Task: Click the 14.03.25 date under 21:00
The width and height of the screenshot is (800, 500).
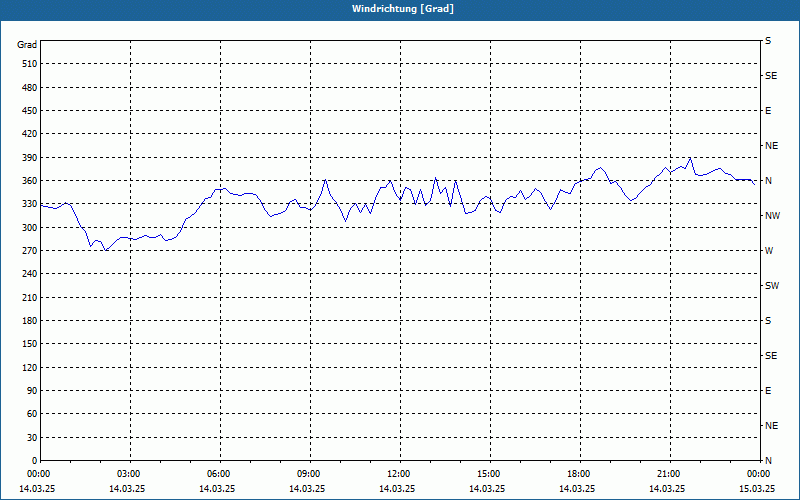Action: pyautogui.click(x=667, y=489)
